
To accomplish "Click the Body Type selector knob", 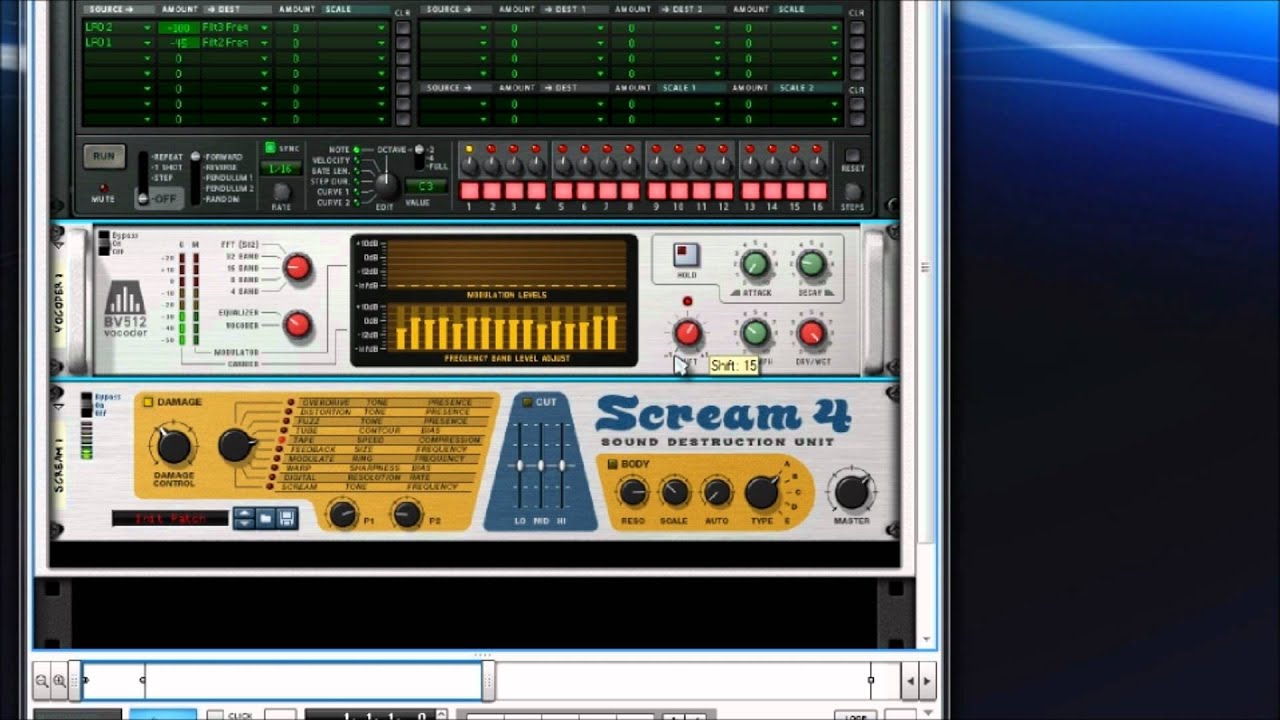I will pyautogui.click(x=761, y=491).
